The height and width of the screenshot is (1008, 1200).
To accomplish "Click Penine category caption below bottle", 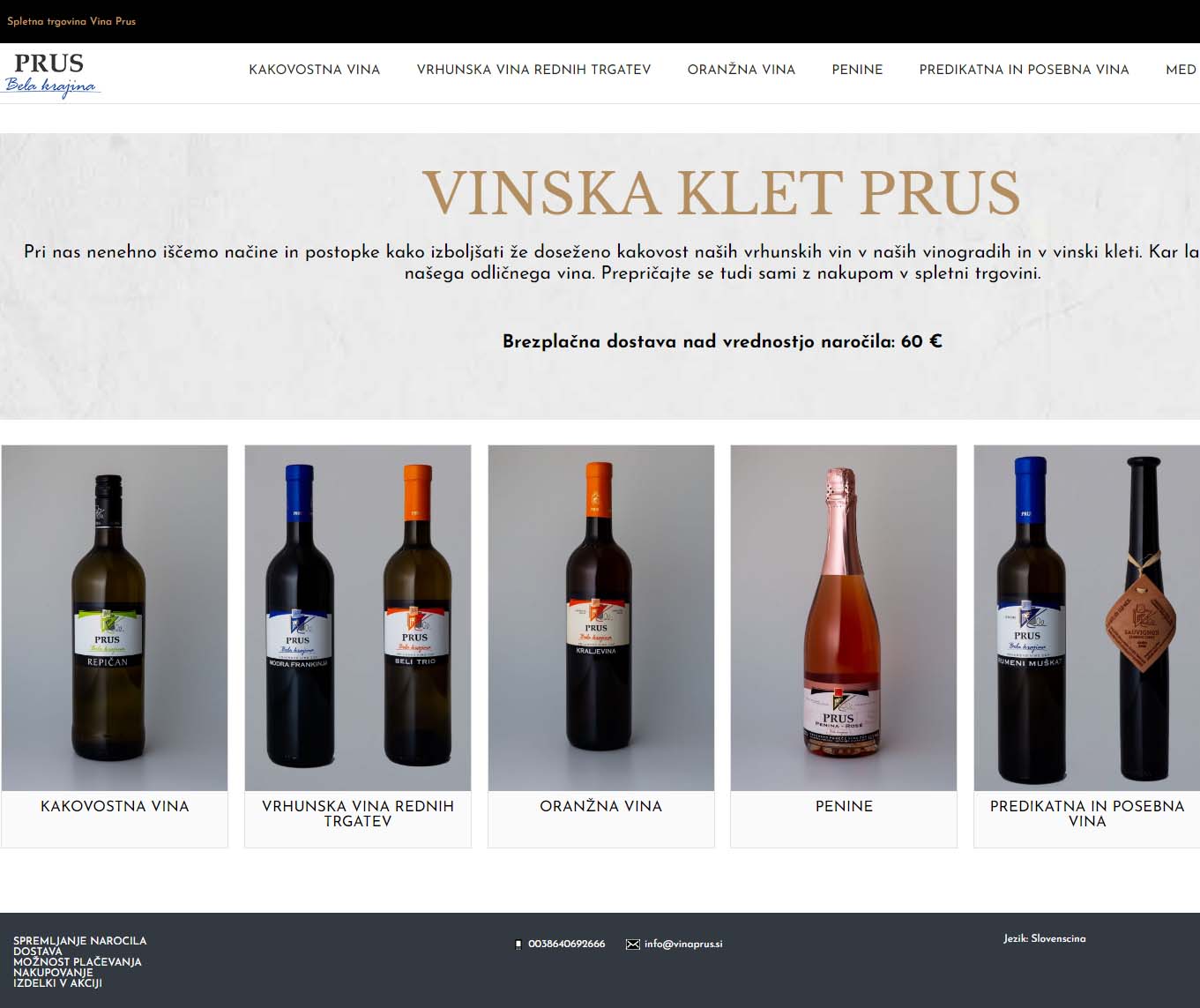I will click(x=844, y=806).
